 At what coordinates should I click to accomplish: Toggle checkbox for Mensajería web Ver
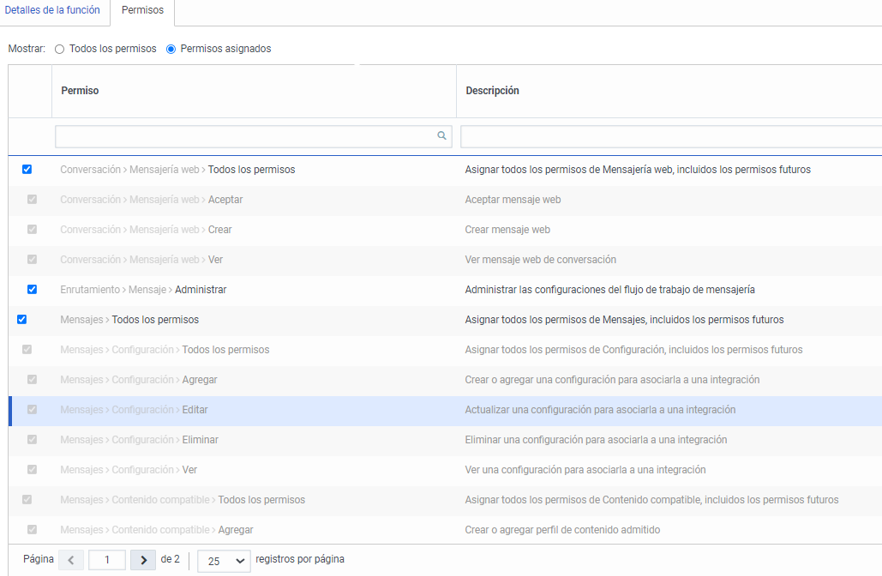pos(32,259)
